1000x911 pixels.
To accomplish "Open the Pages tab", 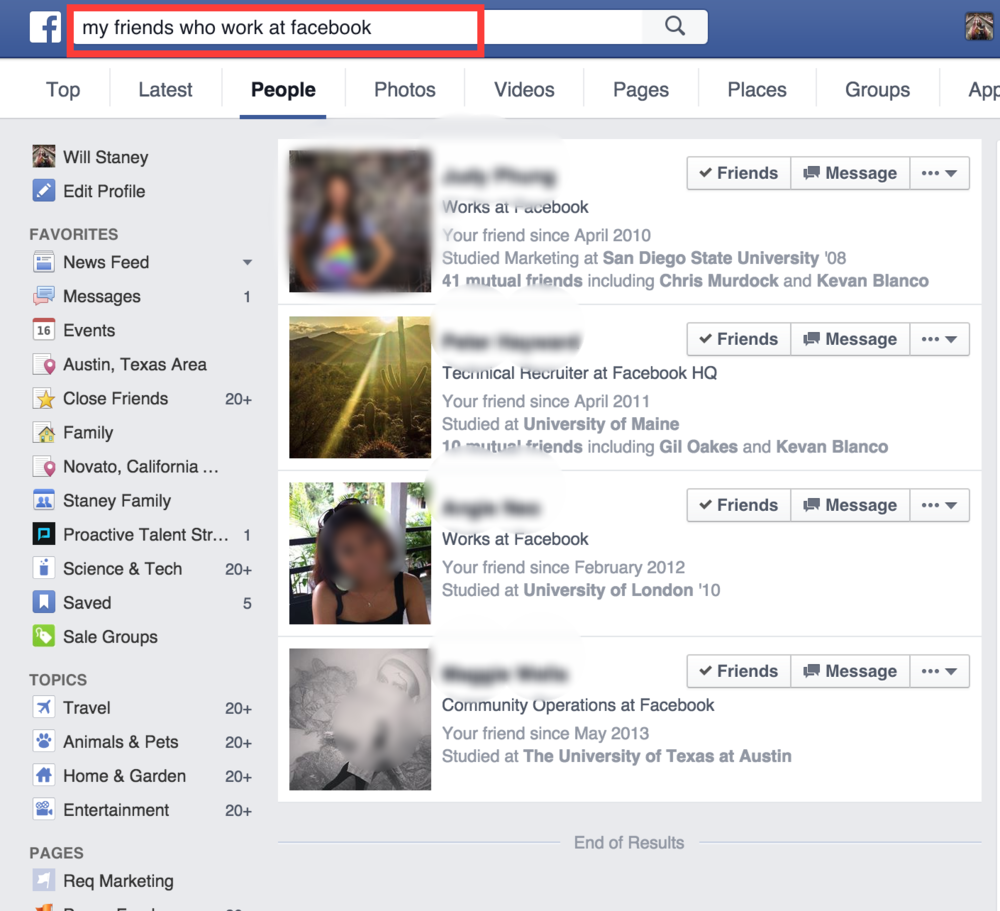I will [x=641, y=89].
